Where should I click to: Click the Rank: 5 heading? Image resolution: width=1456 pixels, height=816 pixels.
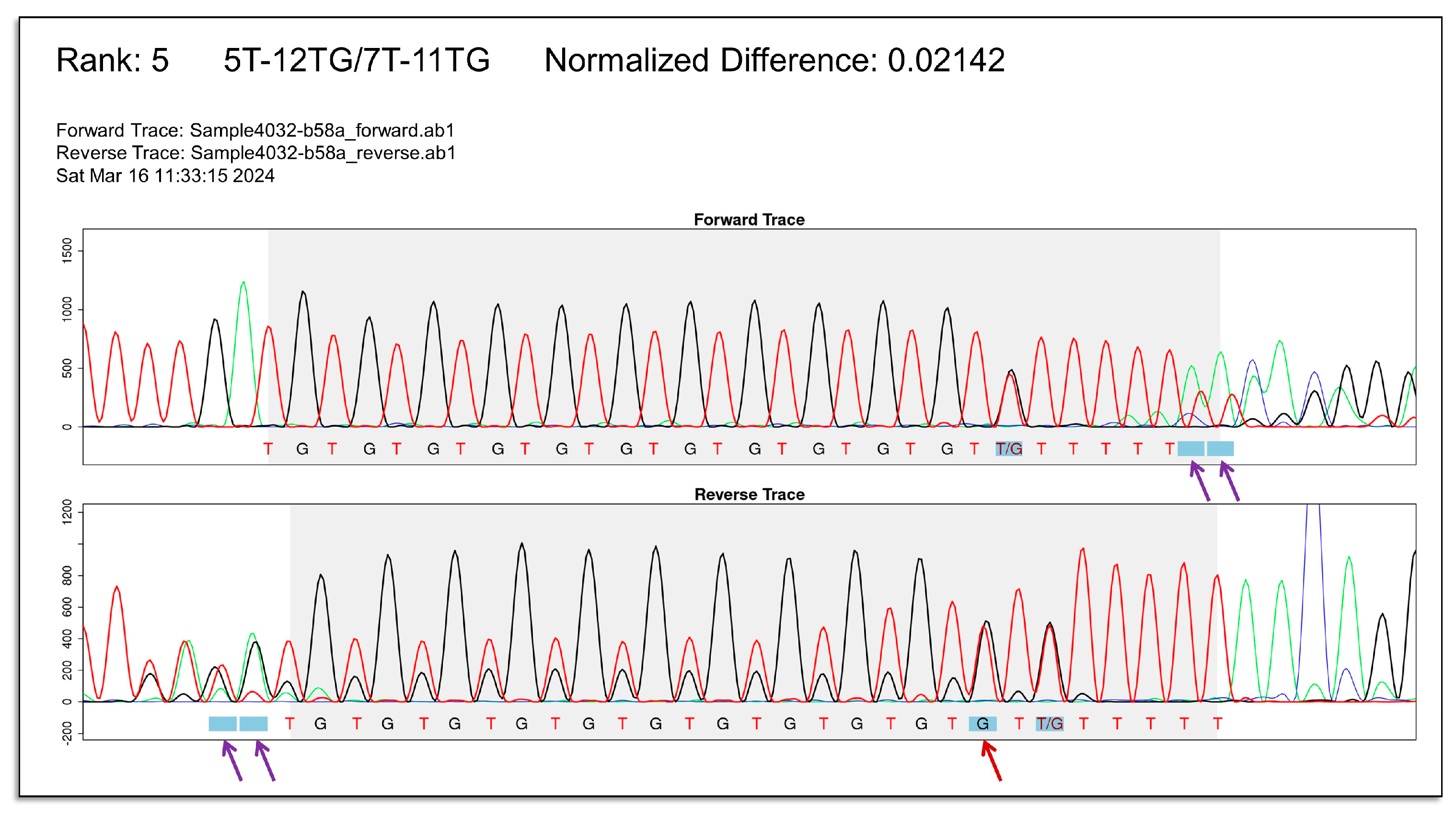(113, 60)
